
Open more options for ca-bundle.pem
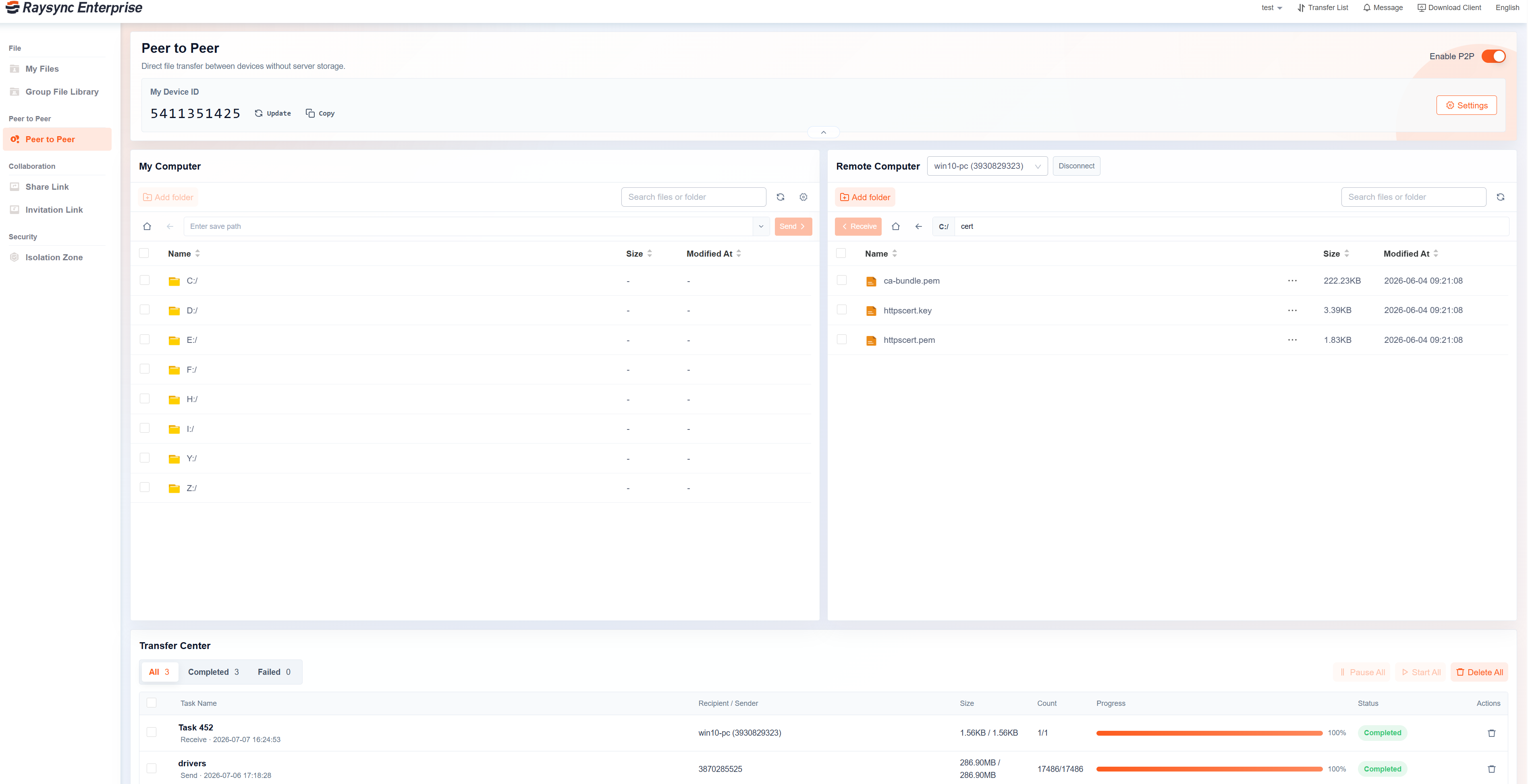(x=1292, y=280)
